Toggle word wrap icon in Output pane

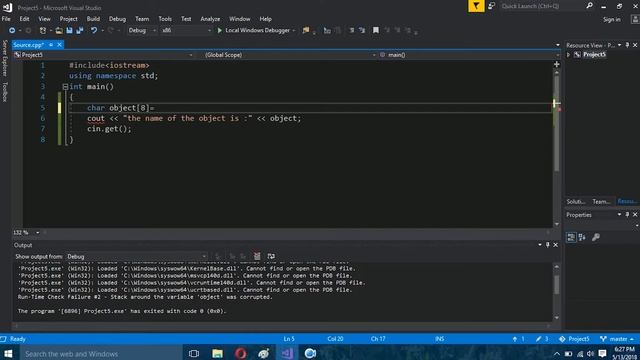click(271, 256)
